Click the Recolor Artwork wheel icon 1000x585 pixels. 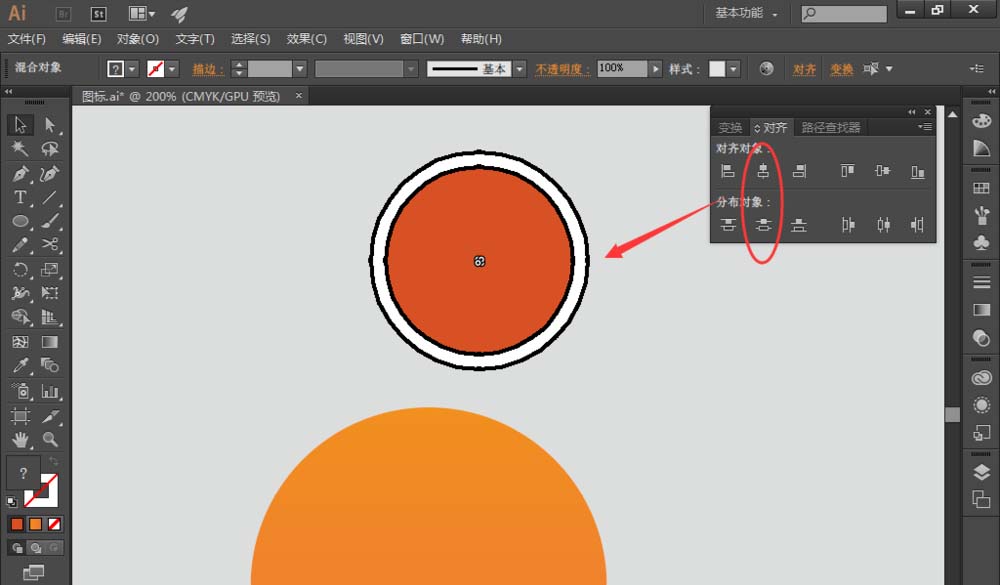tap(767, 68)
